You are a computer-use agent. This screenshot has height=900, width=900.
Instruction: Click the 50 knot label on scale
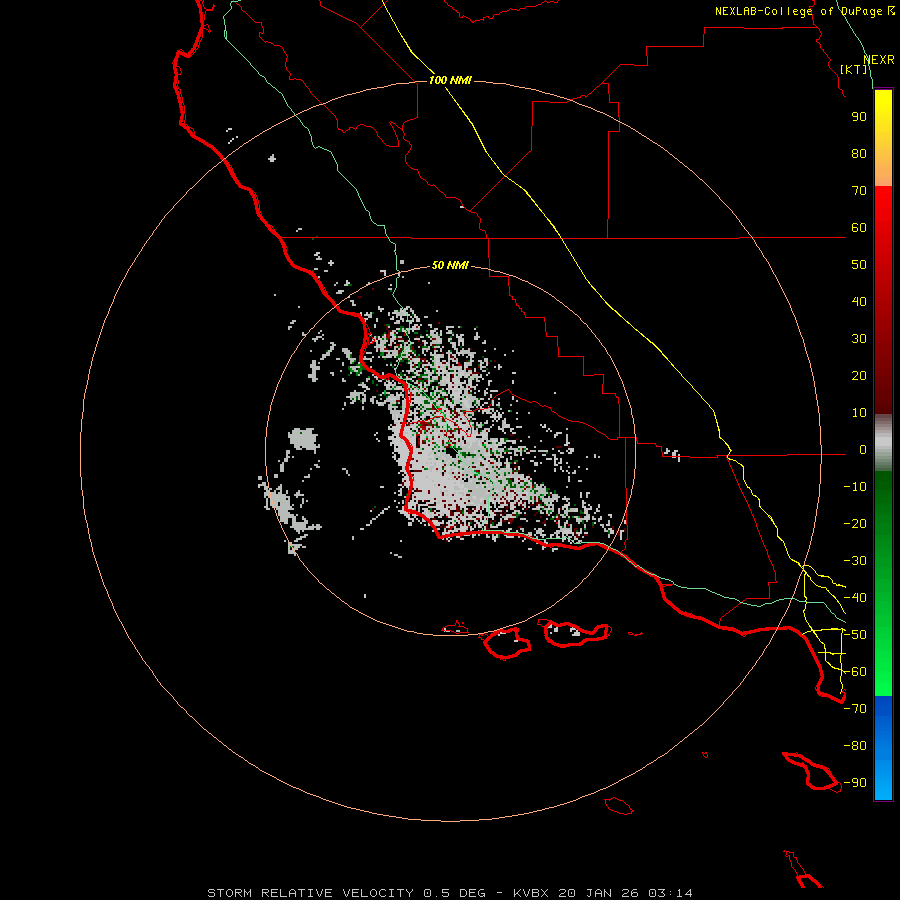coord(859,265)
